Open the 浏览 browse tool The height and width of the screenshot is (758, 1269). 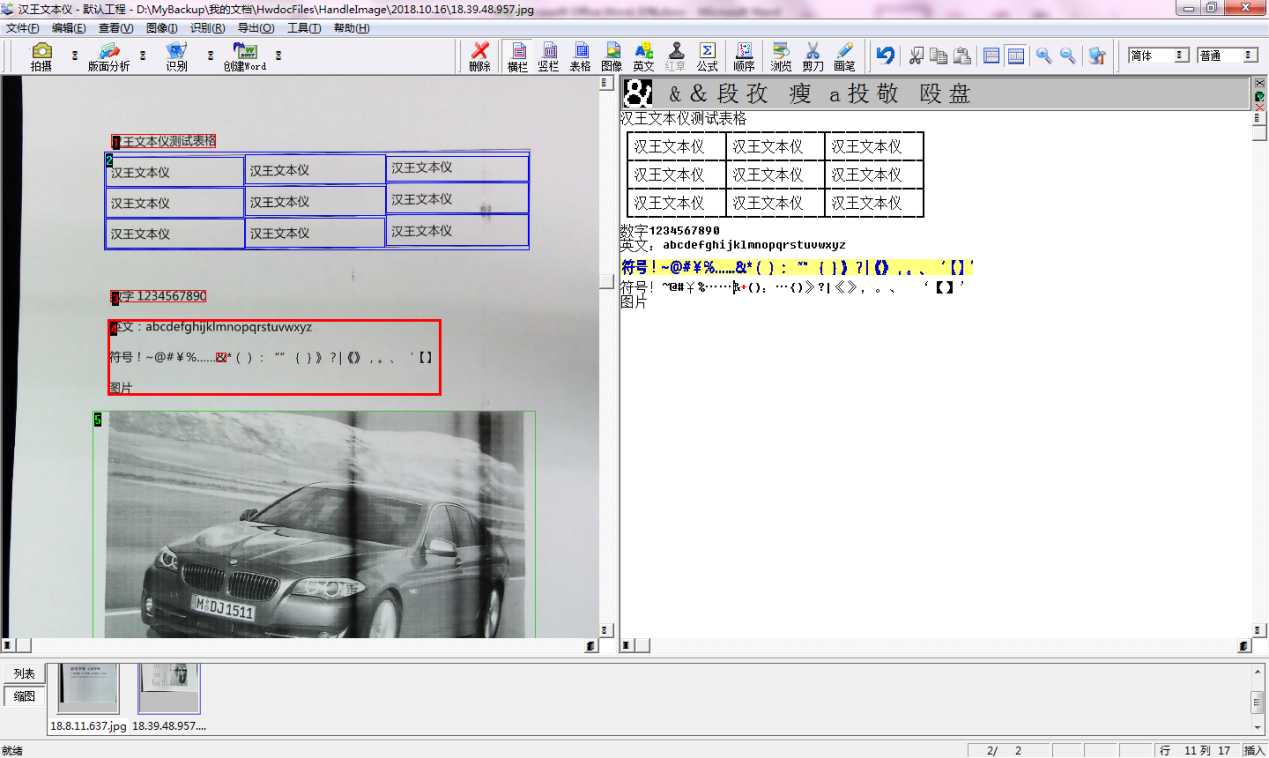781,57
